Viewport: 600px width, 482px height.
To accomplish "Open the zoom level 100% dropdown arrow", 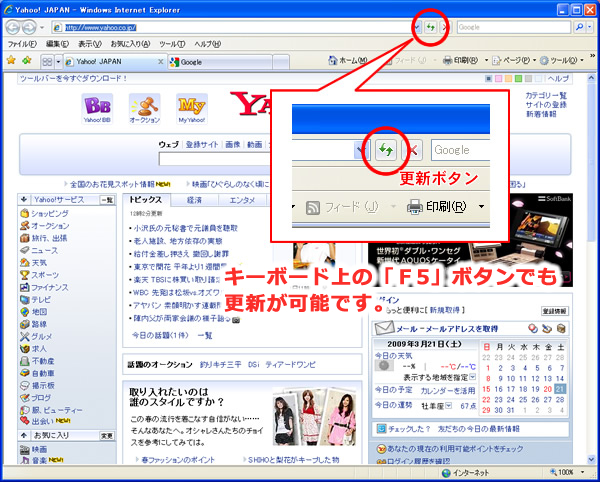I will tap(583, 472).
